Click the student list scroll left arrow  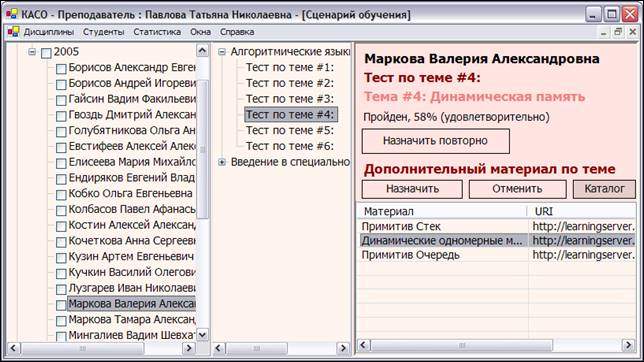pos(13,348)
